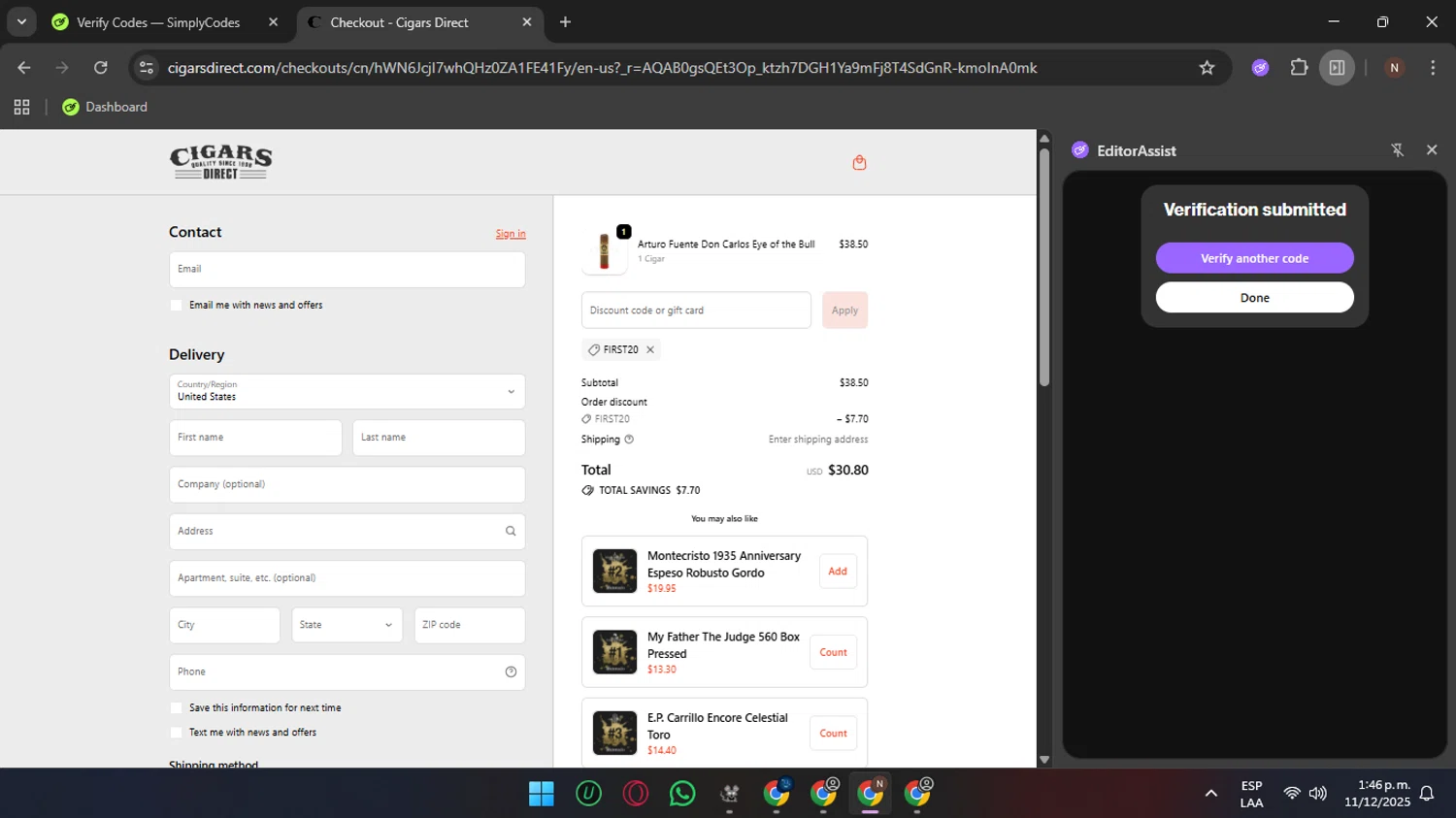
Task: Close the Verify Codes — SimplyCodes tab
Action: pyautogui.click(x=274, y=22)
